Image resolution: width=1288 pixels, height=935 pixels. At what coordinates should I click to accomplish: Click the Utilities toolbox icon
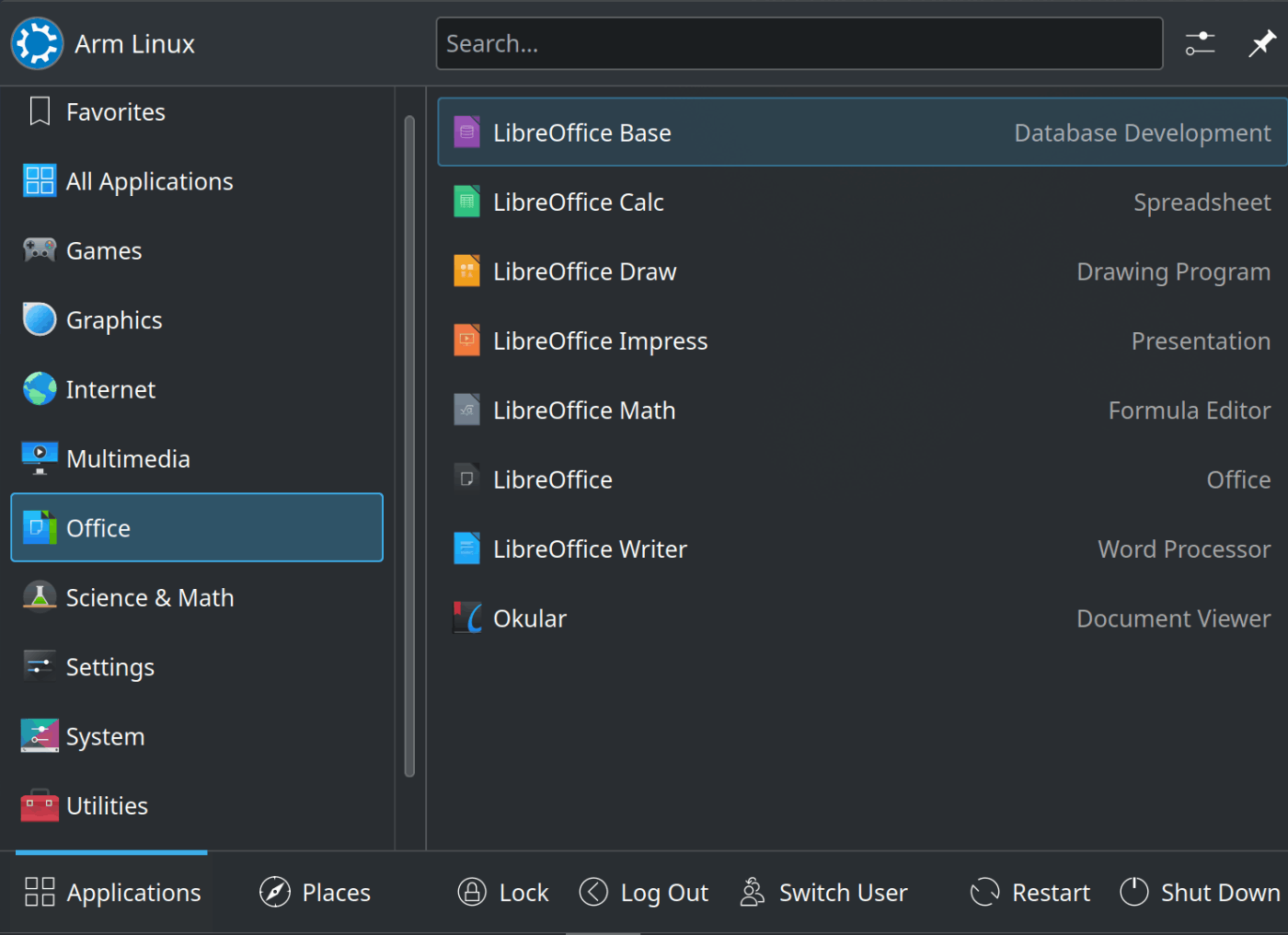[40, 805]
